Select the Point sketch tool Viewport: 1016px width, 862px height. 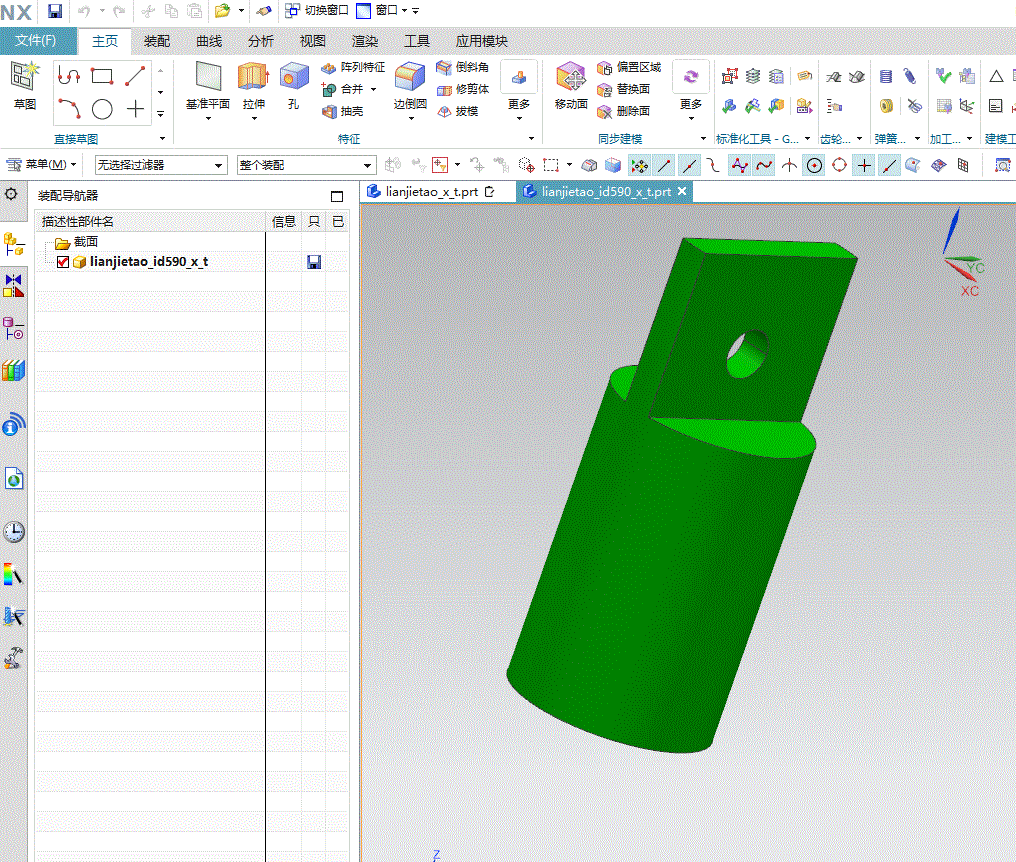click(135, 108)
